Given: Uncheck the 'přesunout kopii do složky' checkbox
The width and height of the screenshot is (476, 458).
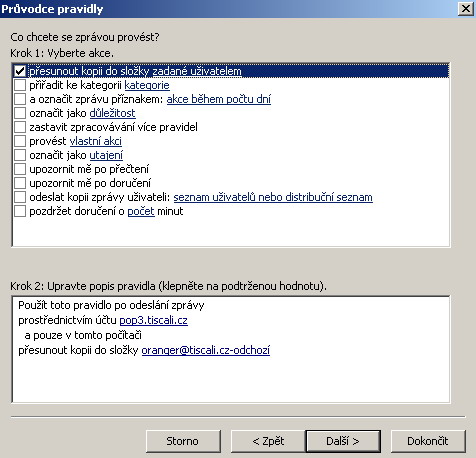Looking at the screenshot, I should (20, 71).
